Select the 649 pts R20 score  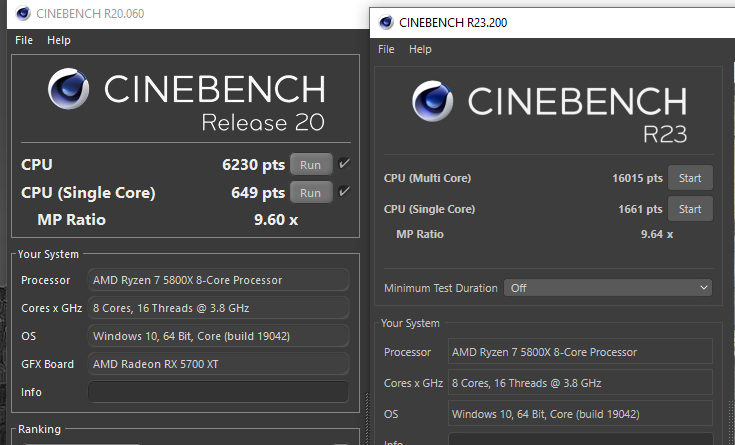(x=258, y=193)
